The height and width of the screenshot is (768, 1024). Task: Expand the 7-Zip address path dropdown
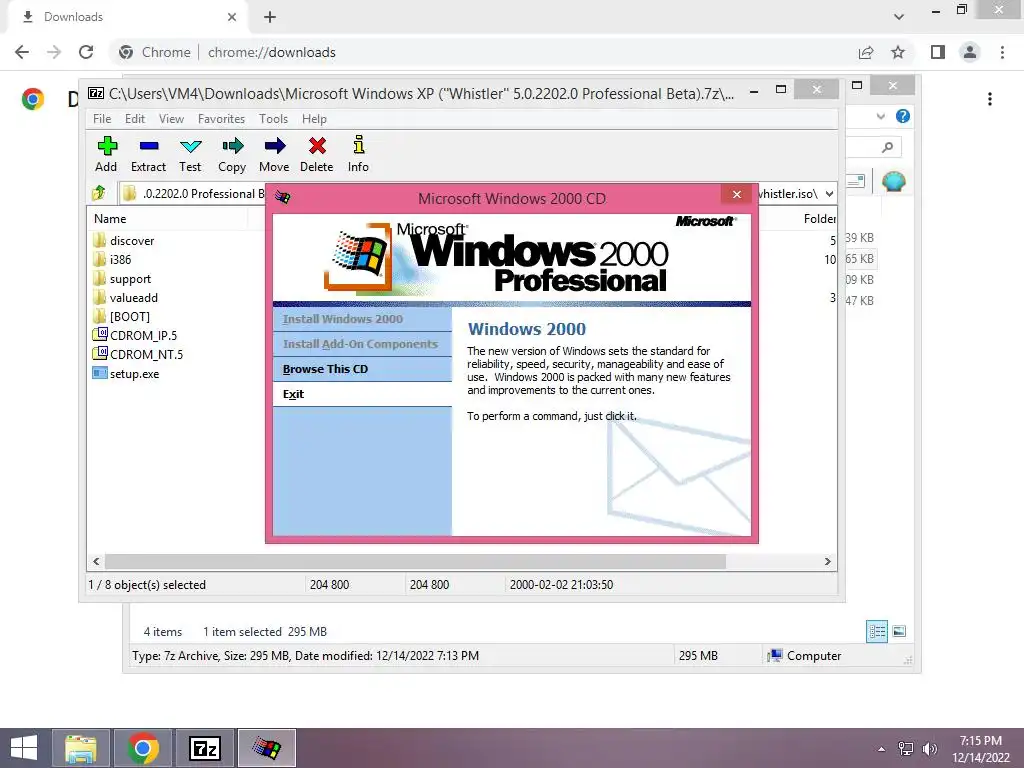(x=829, y=193)
